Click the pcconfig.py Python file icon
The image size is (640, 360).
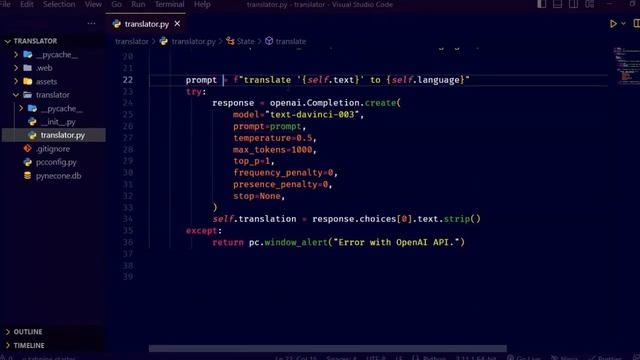pos(27,162)
